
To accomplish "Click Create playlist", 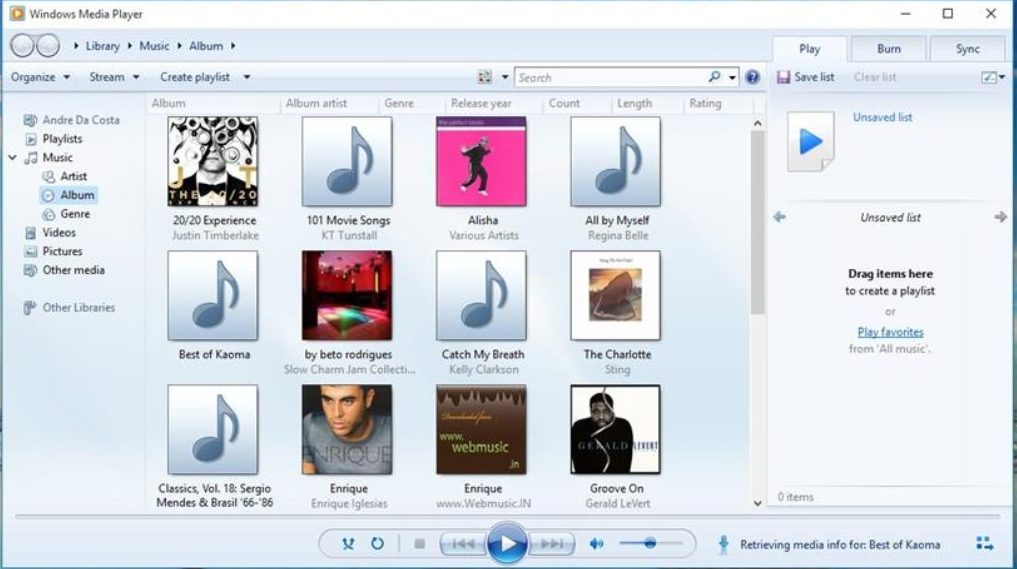I will (x=195, y=77).
